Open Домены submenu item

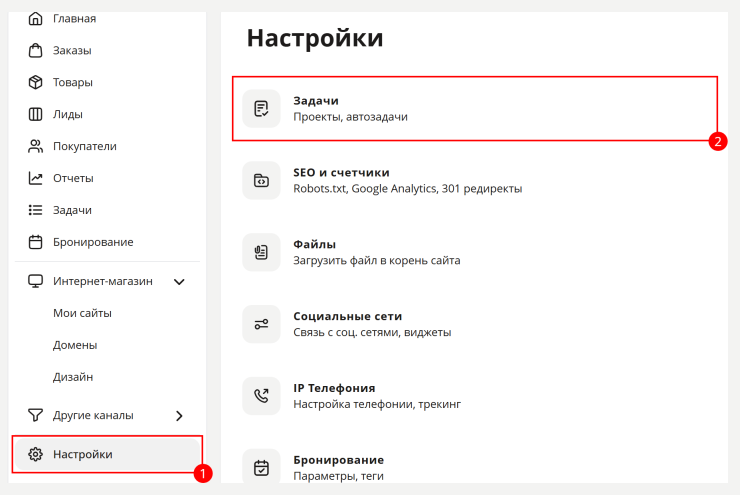75,345
